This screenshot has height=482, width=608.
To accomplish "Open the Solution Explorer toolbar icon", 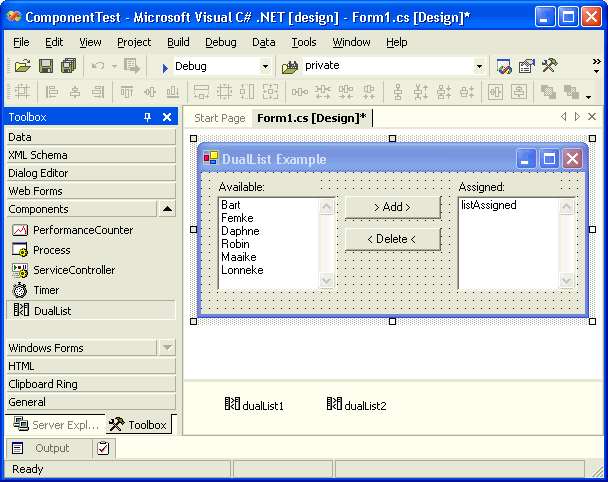I will [x=504, y=66].
